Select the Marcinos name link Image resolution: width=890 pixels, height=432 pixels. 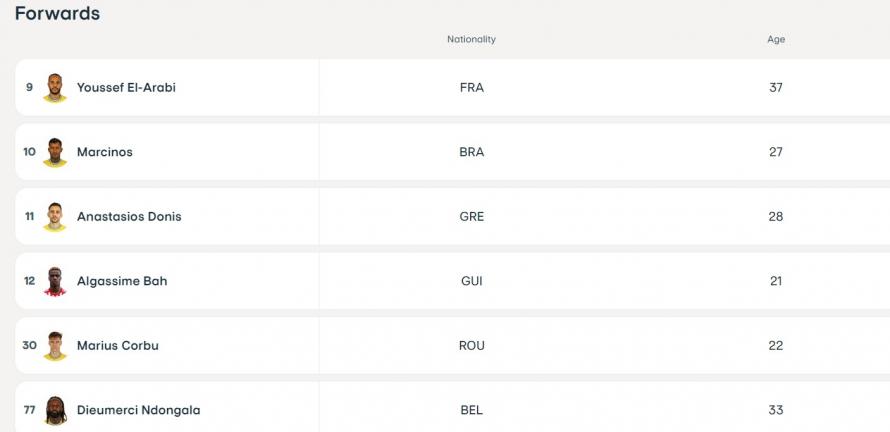[x=104, y=152]
